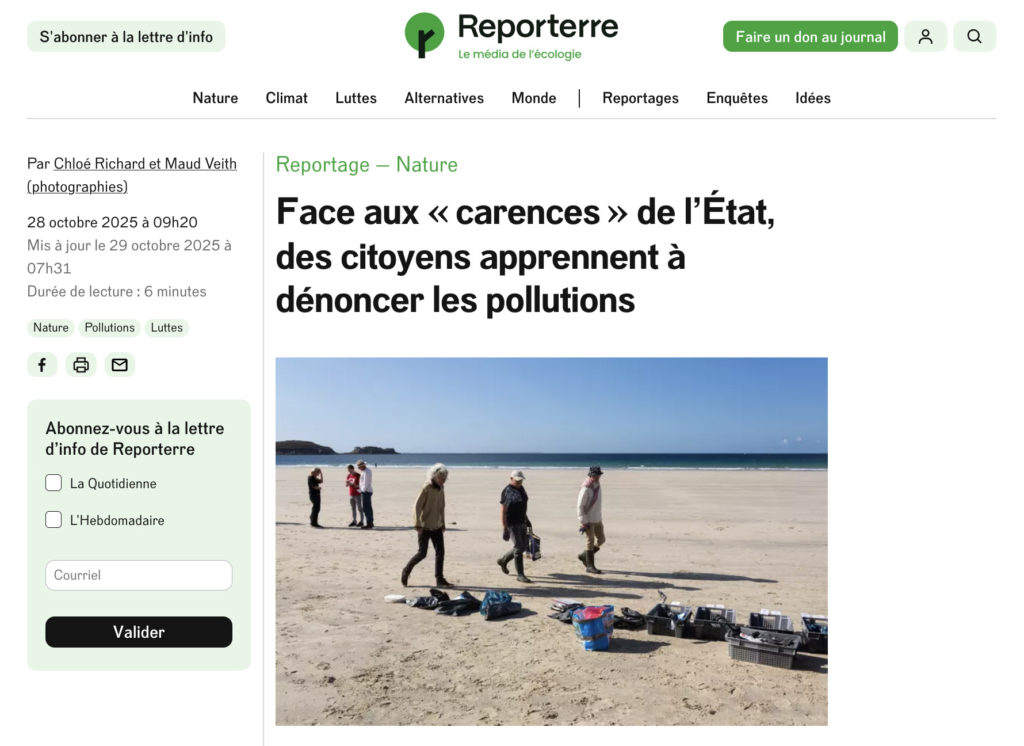Screen dimensions: 1024x746
Task: Open authors Chloé Richard et Maud Veith link
Action: point(145,164)
